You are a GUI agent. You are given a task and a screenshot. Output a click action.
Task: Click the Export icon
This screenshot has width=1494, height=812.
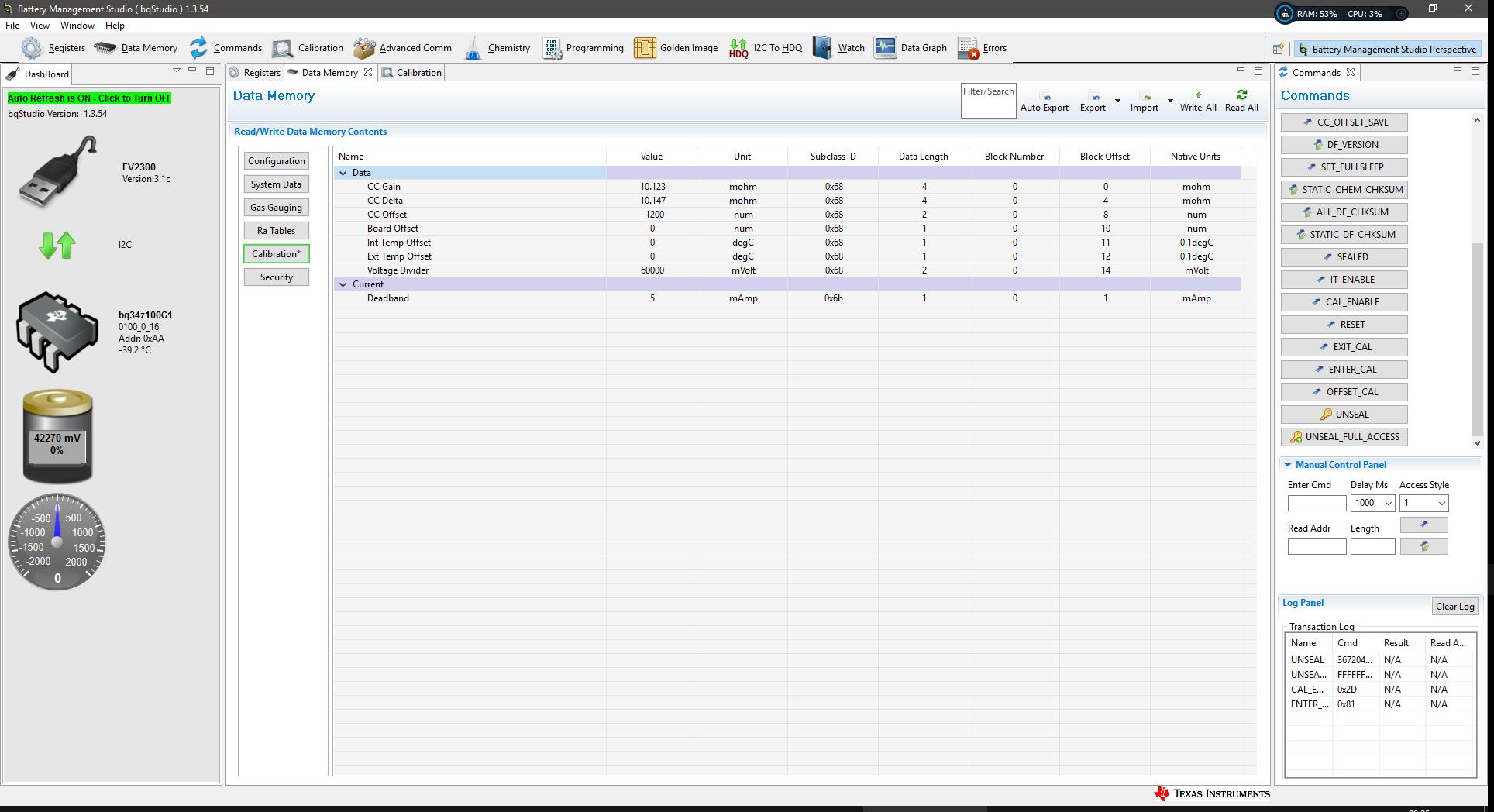tap(1095, 96)
